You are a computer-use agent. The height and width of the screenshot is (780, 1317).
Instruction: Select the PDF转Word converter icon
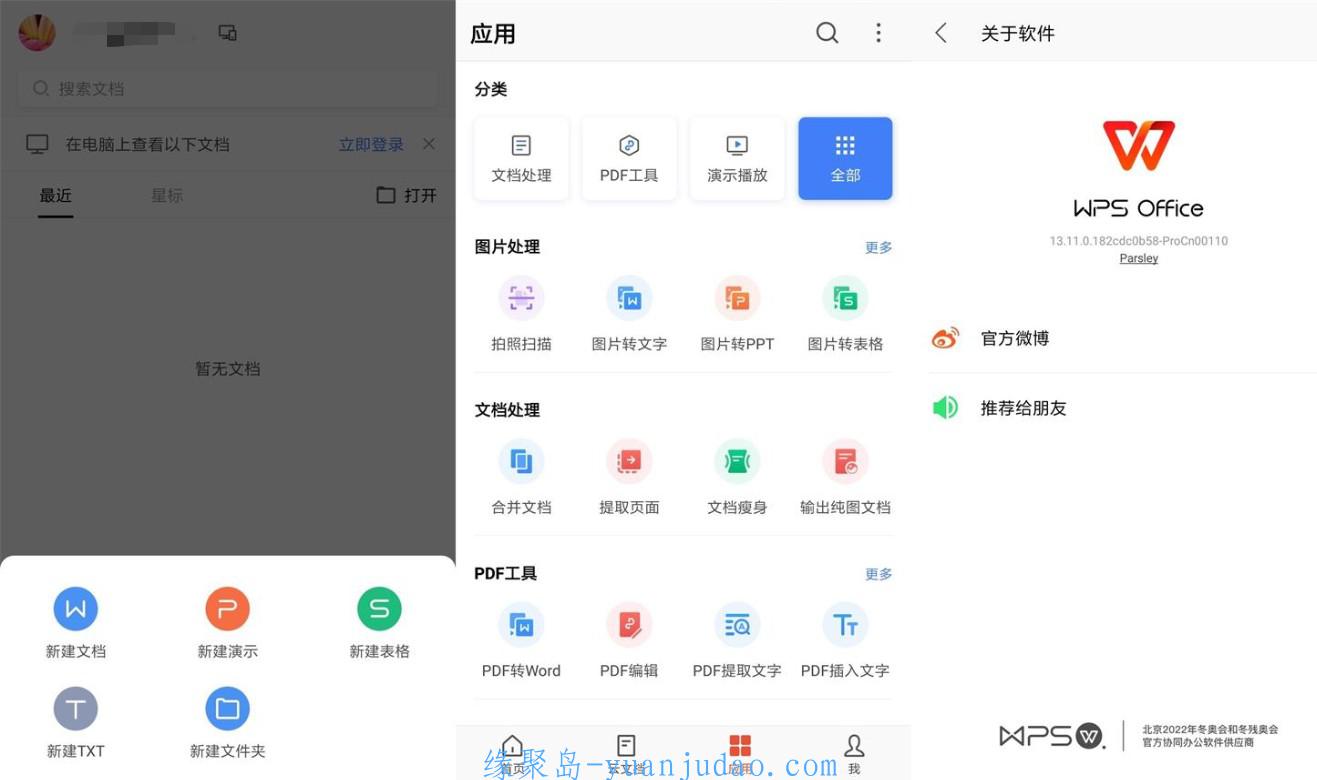pos(521,625)
